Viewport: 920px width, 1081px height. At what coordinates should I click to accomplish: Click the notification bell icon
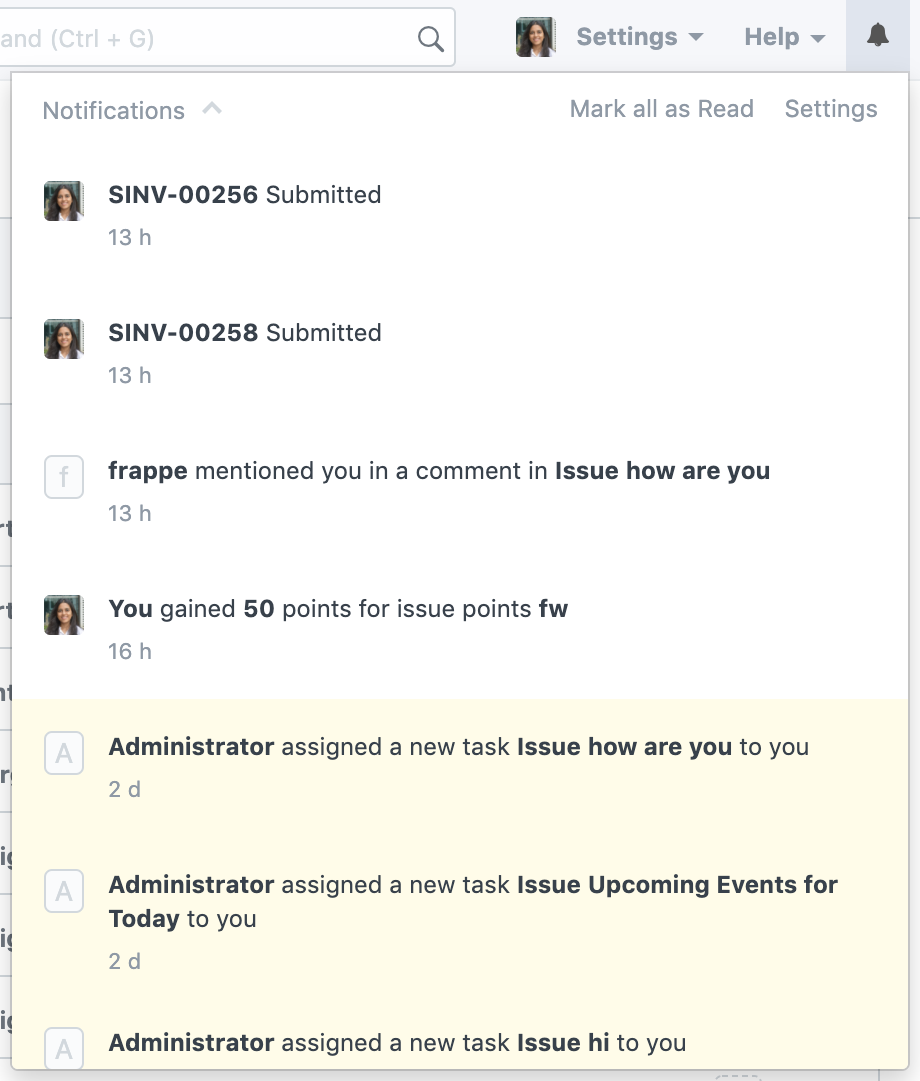(x=877, y=36)
